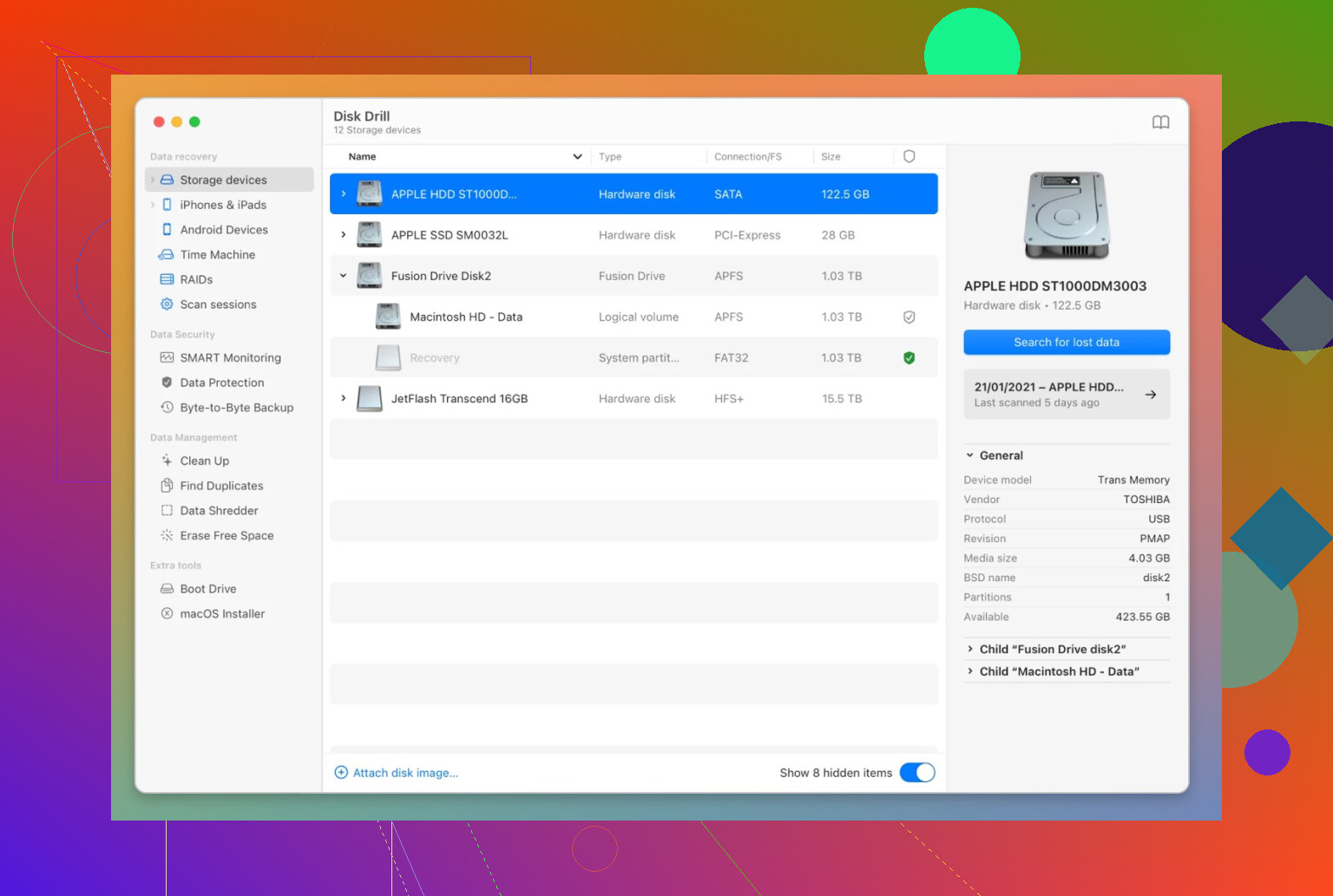Expand Child "Fusion Drive disk2" section

(x=970, y=649)
